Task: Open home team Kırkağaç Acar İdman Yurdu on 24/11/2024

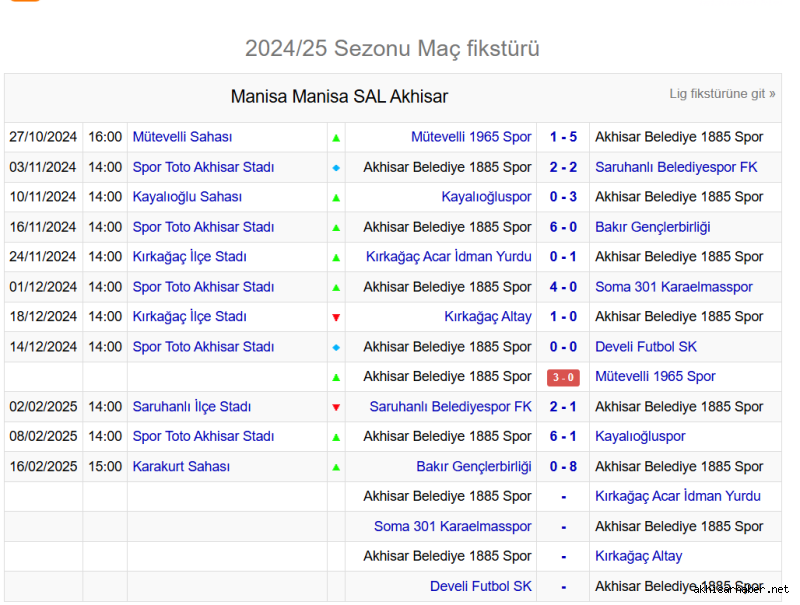Action: click(x=448, y=257)
